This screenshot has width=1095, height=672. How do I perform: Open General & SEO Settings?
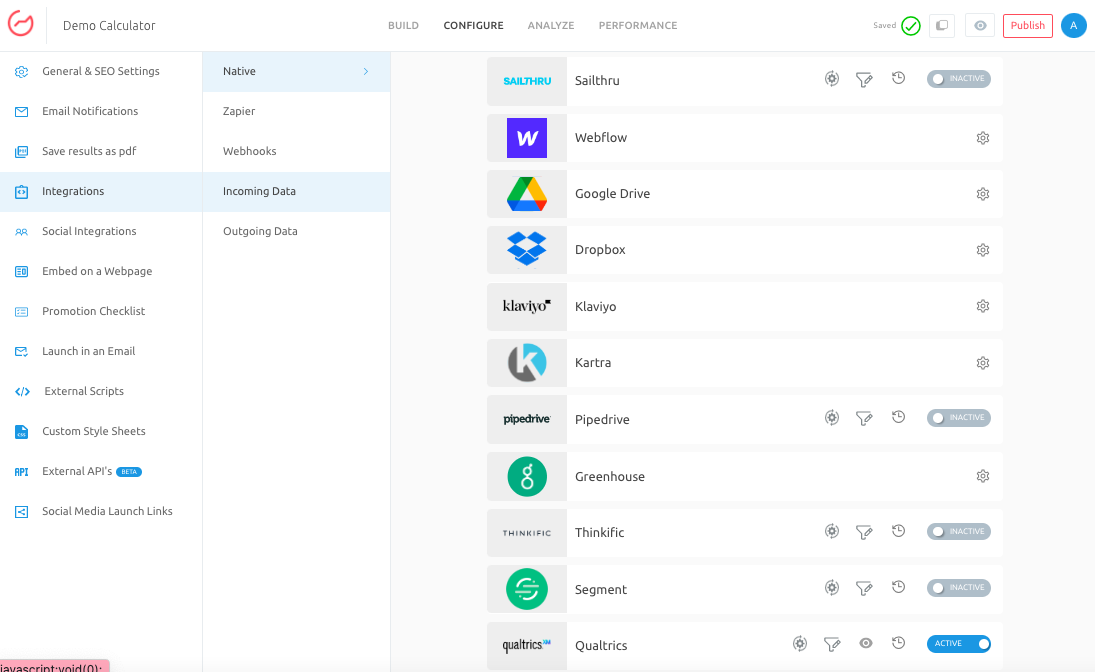click(101, 71)
